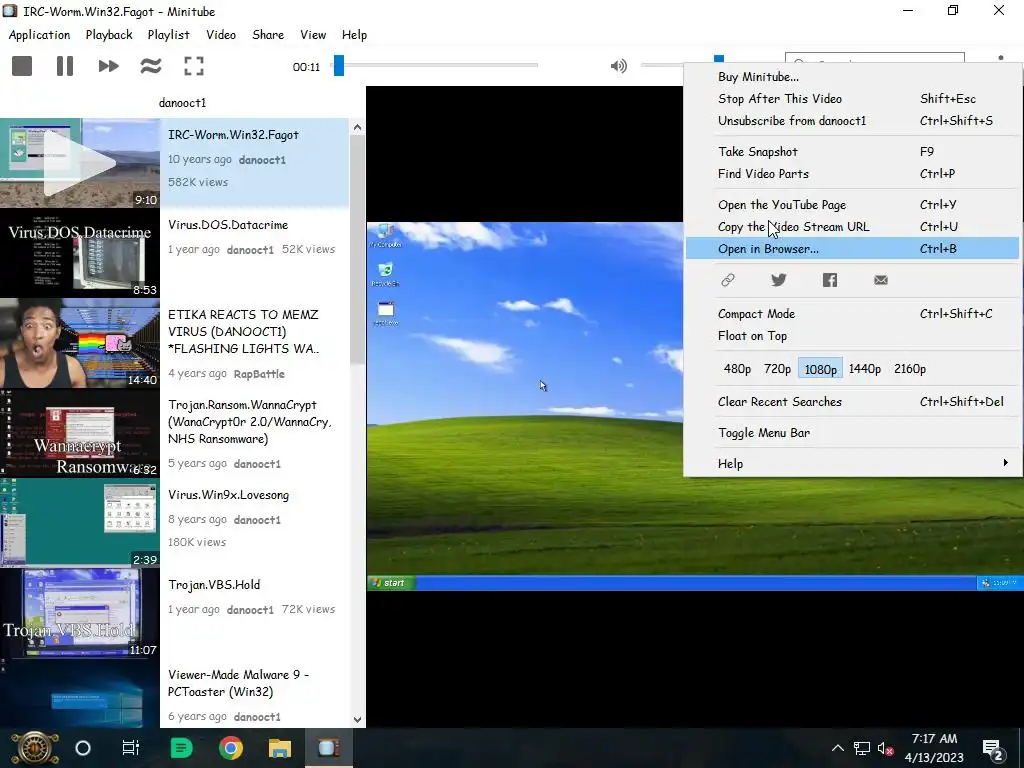Play Virus.Win9x.Lovesong thumbnail
This screenshot has width=1024, height=768.
(80, 523)
